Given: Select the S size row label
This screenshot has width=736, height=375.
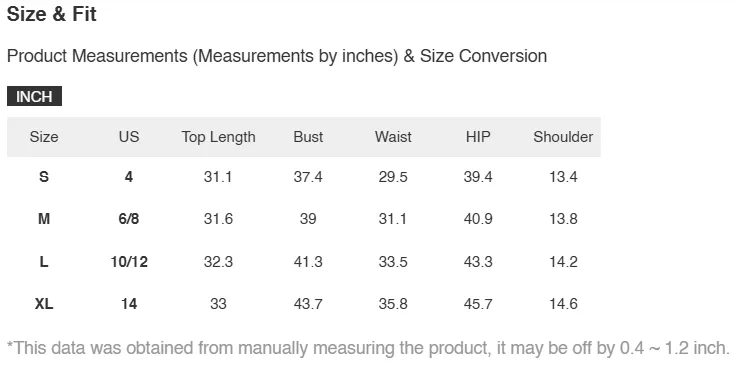Looking at the screenshot, I should click(44, 177).
